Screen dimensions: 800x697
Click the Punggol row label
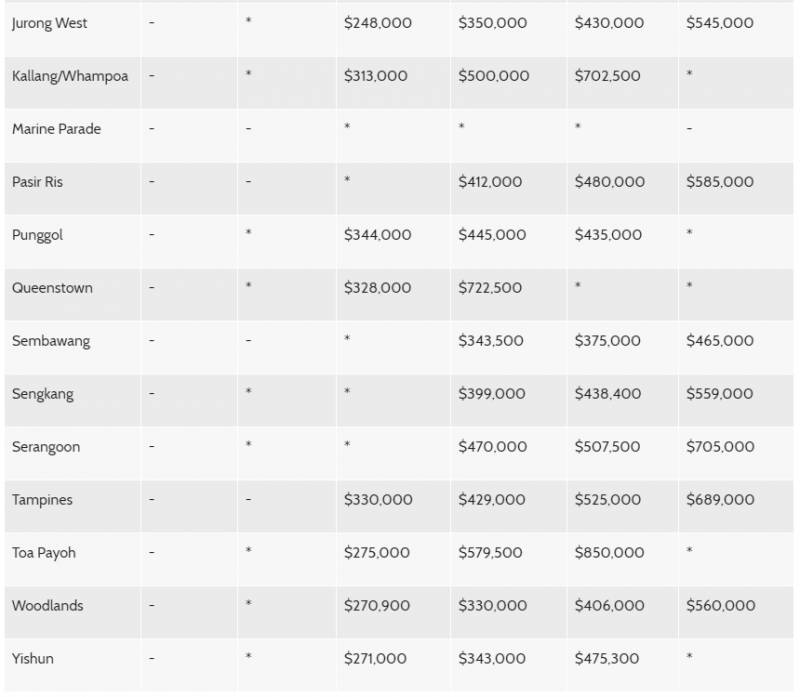[37, 235]
